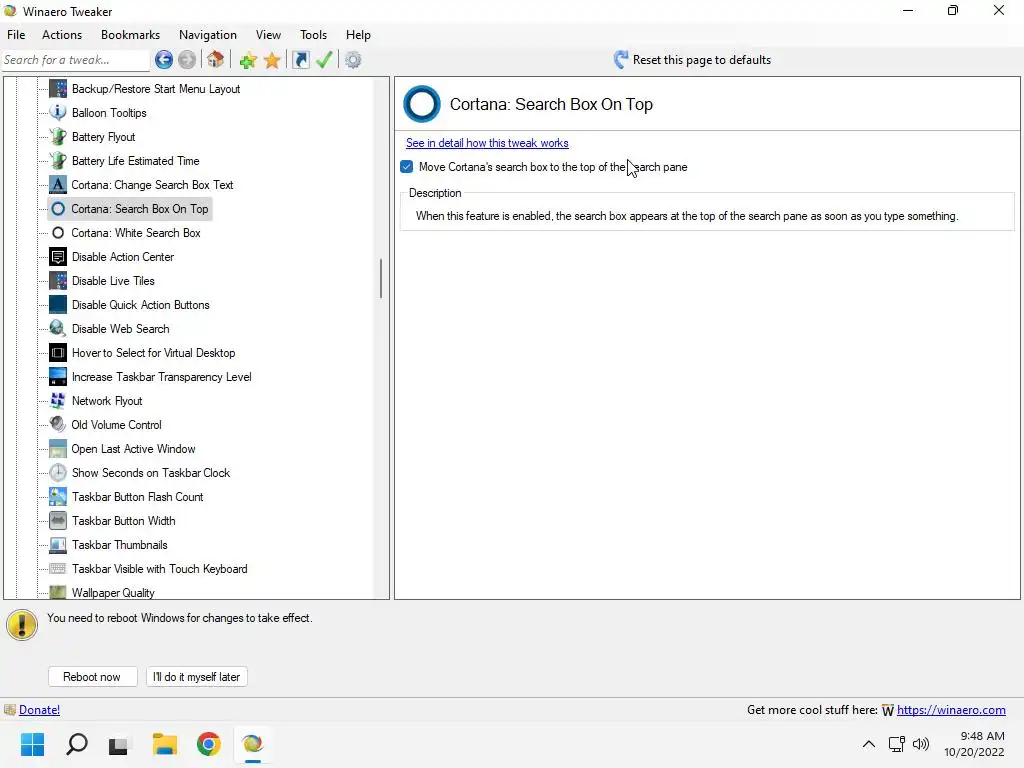Click the Network Flyout icon
Image resolution: width=1024 pixels, height=768 pixels.
58,401
